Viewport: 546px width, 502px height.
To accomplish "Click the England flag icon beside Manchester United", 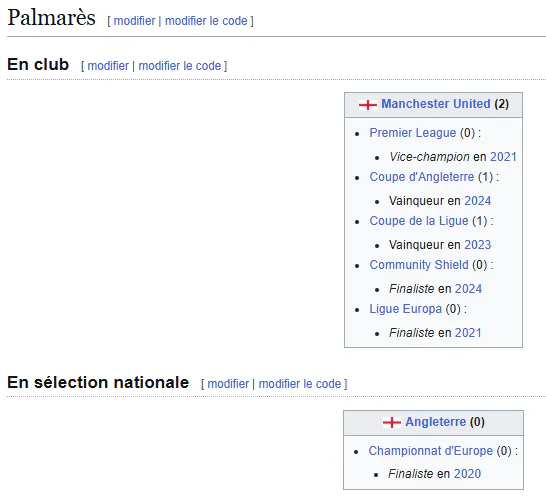I will pyautogui.click(x=368, y=104).
